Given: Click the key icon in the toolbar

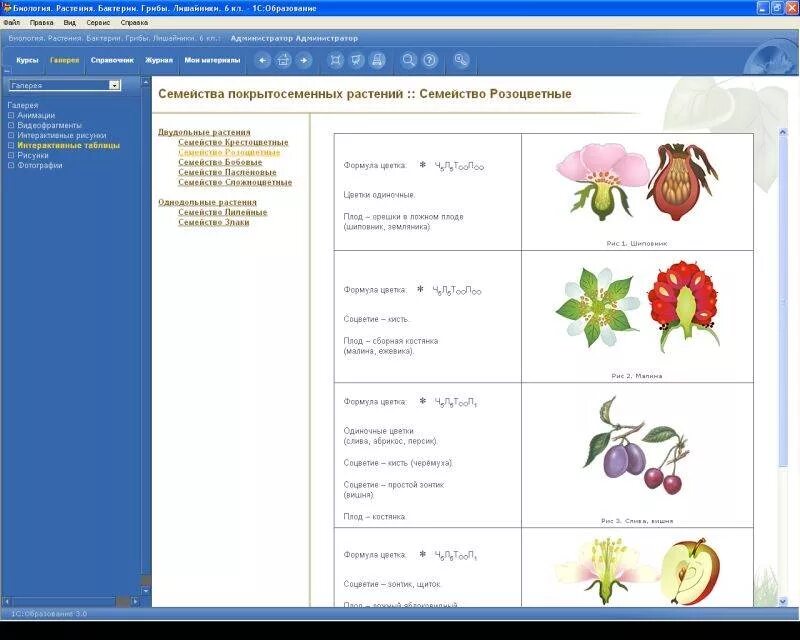Looking at the screenshot, I should pyautogui.click(x=461, y=60).
